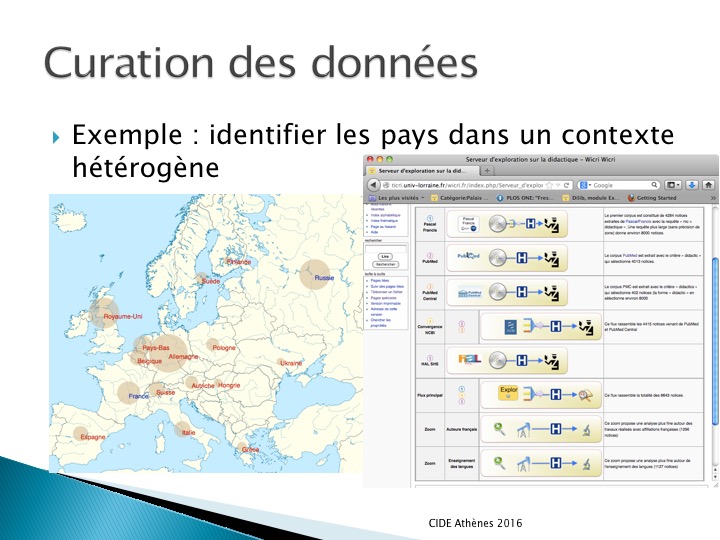Open the Aide sidebar link

pos(374,232)
